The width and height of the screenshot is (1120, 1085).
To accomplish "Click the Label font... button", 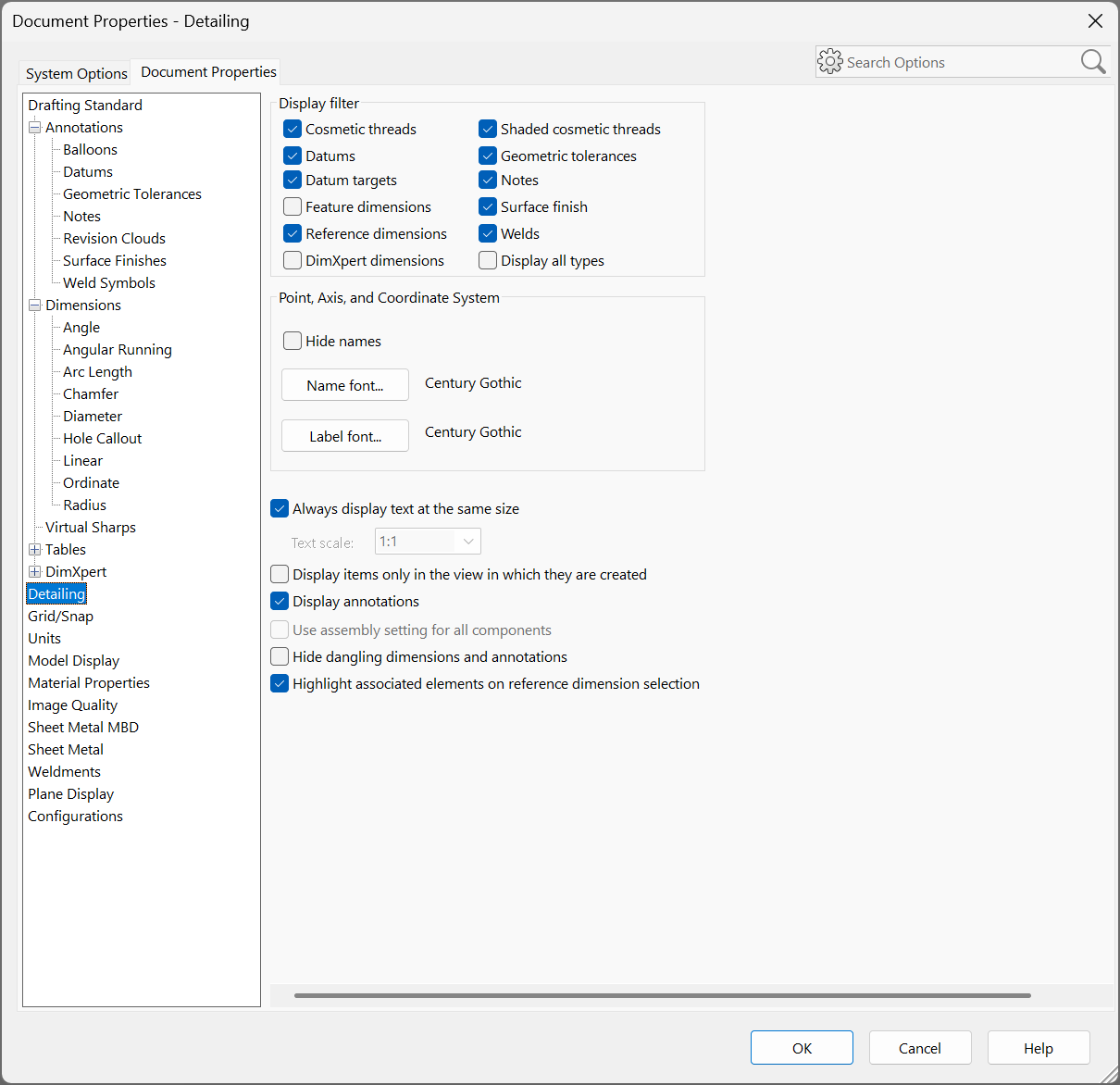I will pyautogui.click(x=345, y=436).
